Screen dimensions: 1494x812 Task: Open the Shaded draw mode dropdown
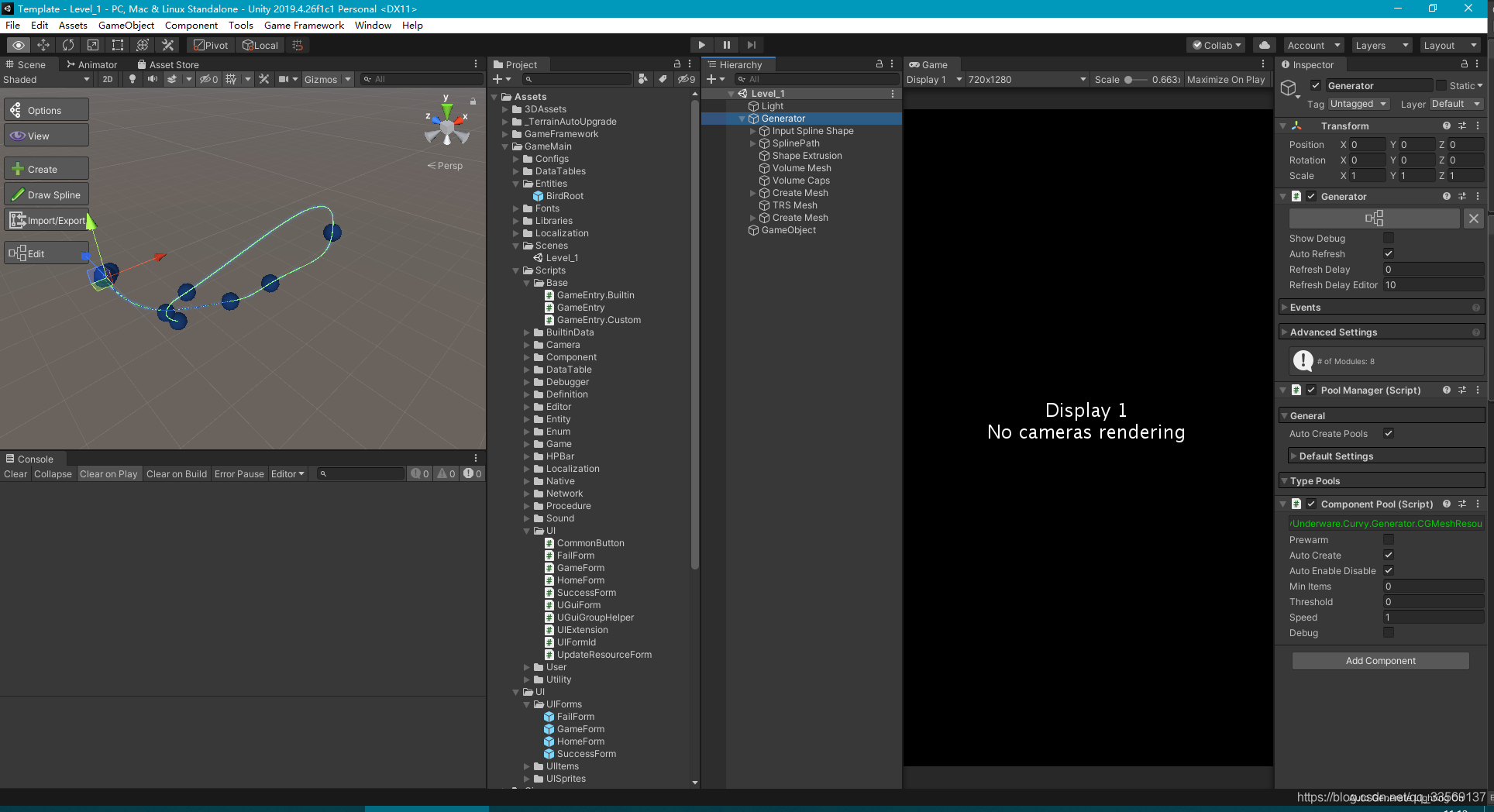46,79
